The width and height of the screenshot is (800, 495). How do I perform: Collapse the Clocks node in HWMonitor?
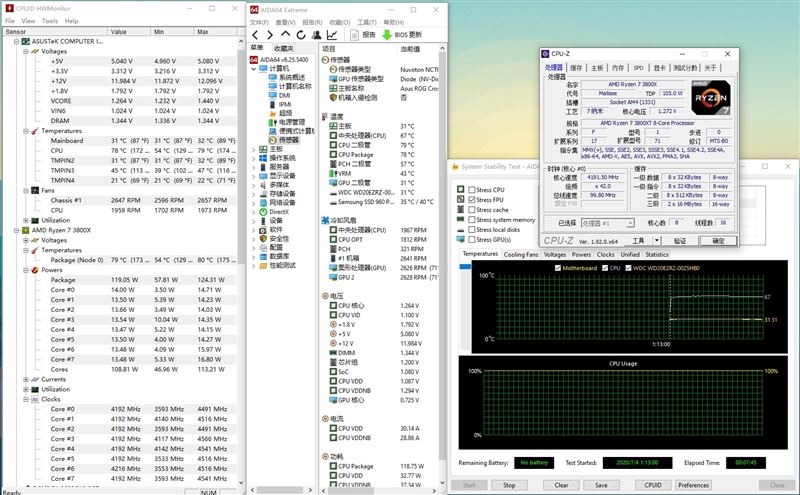point(26,399)
